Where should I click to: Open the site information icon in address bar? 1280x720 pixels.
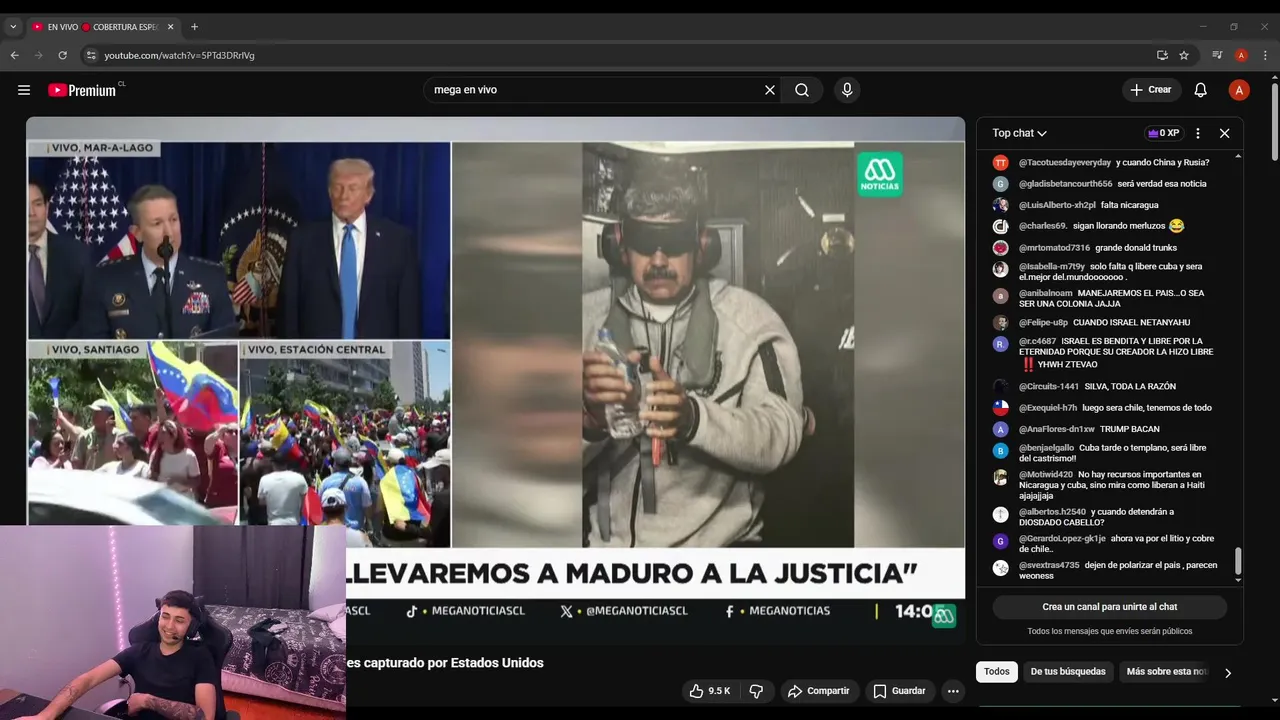click(91, 55)
